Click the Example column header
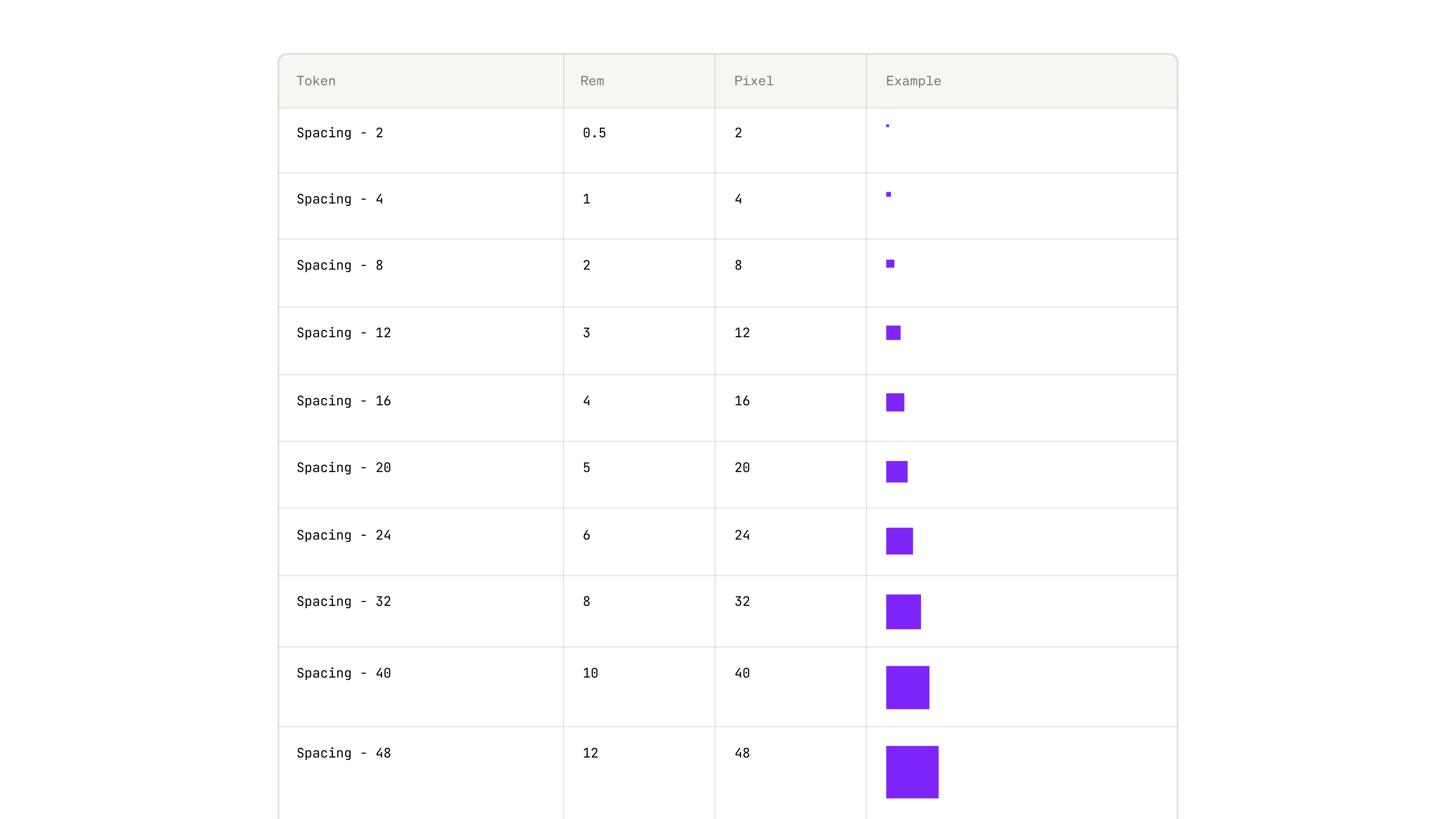1456x819 pixels. [x=913, y=81]
